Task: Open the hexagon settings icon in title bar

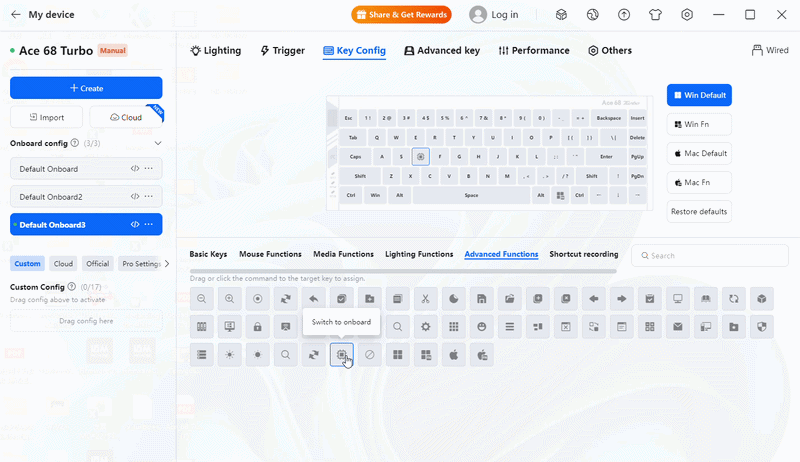Action: coord(687,15)
